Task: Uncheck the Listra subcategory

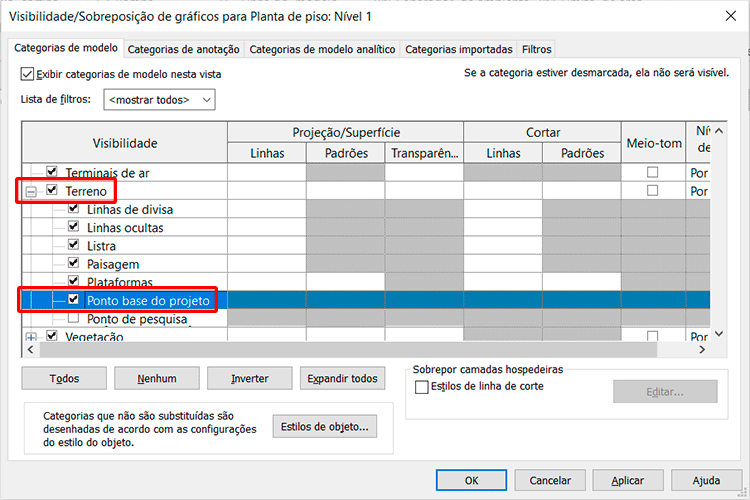Action: 73,244
